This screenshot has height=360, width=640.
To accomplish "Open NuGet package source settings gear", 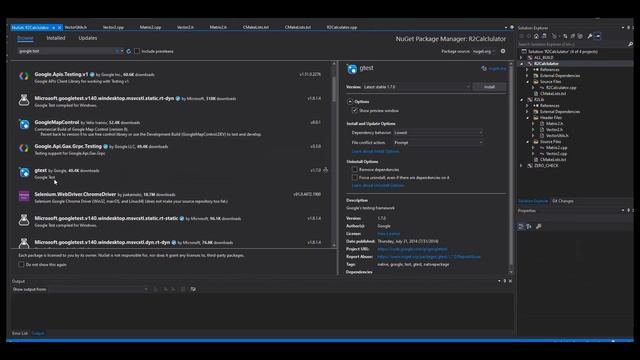I will [x=503, y=51].
